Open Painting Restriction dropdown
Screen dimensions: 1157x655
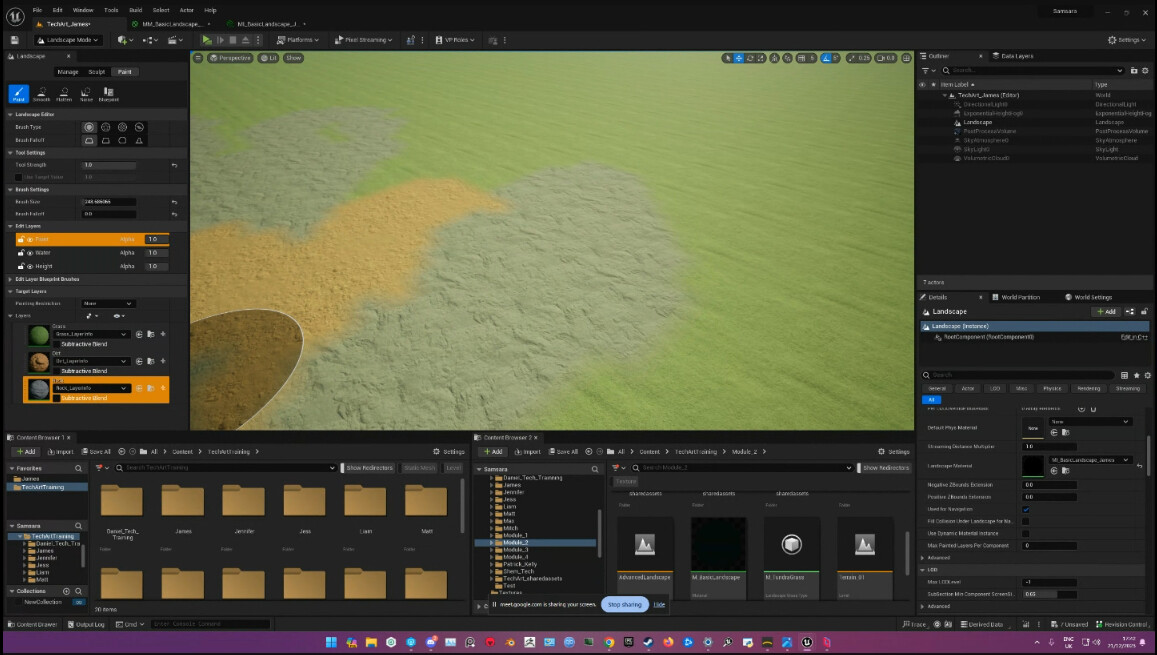click(108, 303)
